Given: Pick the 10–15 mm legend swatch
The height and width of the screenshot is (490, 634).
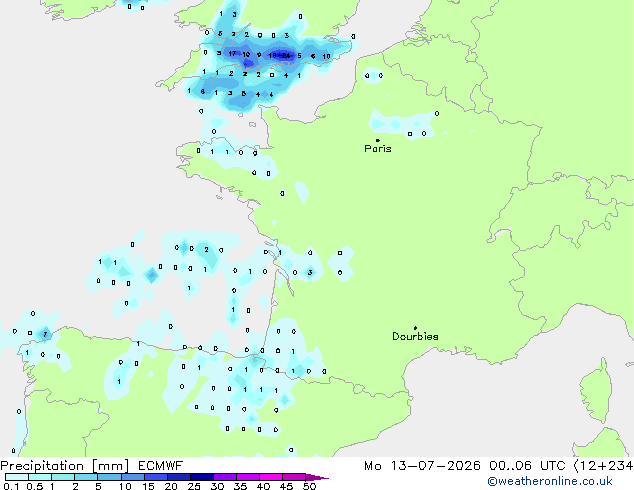Looking at the screenshot, I should (132, 477).
